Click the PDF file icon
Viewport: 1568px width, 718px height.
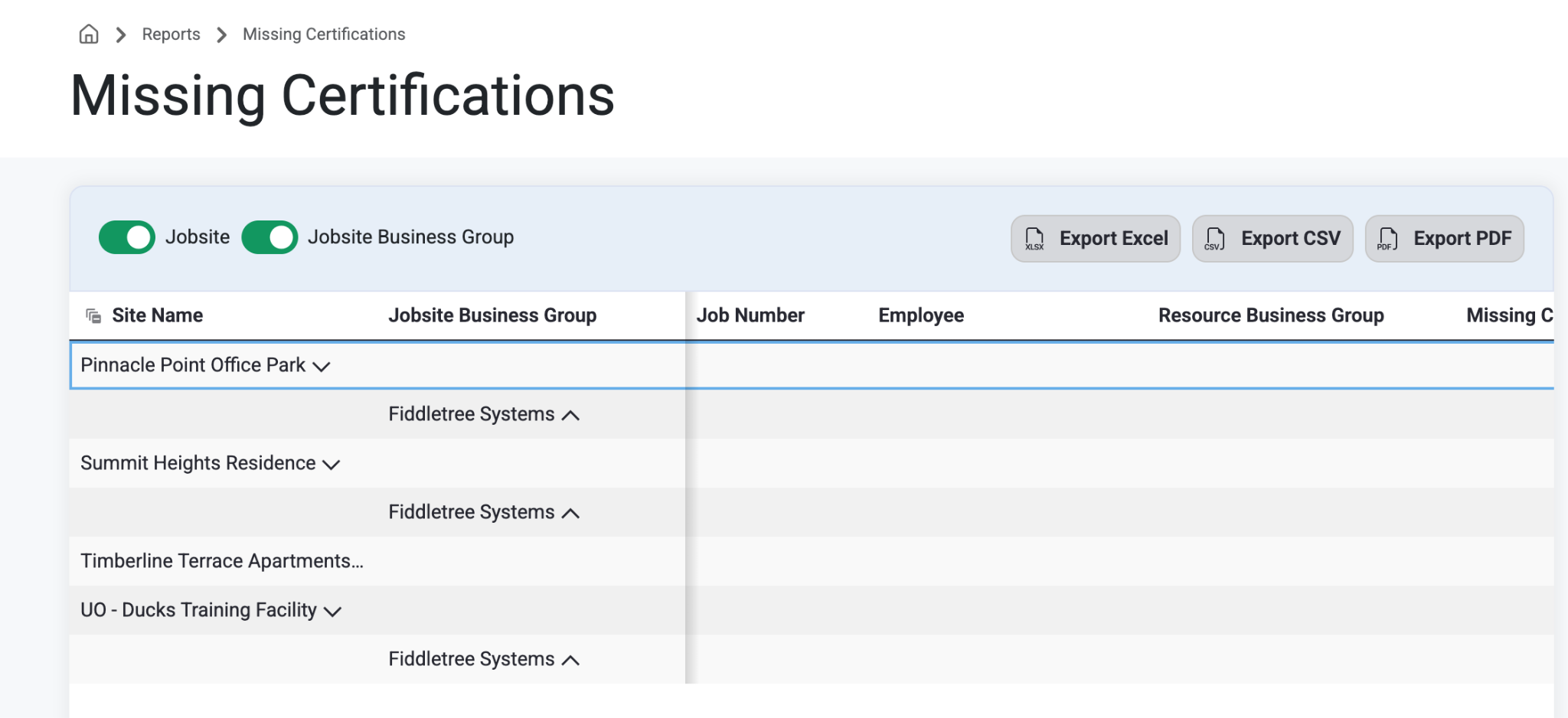pos(1387,239)
